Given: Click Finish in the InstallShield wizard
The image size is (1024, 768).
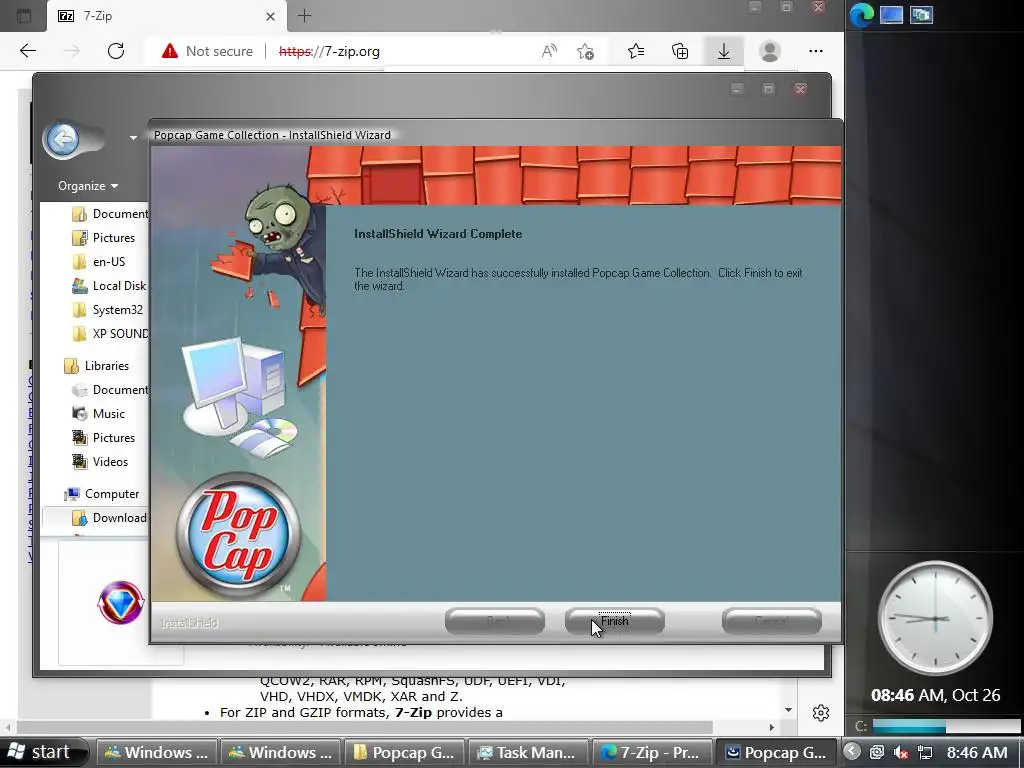Looking at the screenshot, I should (615, 621).
